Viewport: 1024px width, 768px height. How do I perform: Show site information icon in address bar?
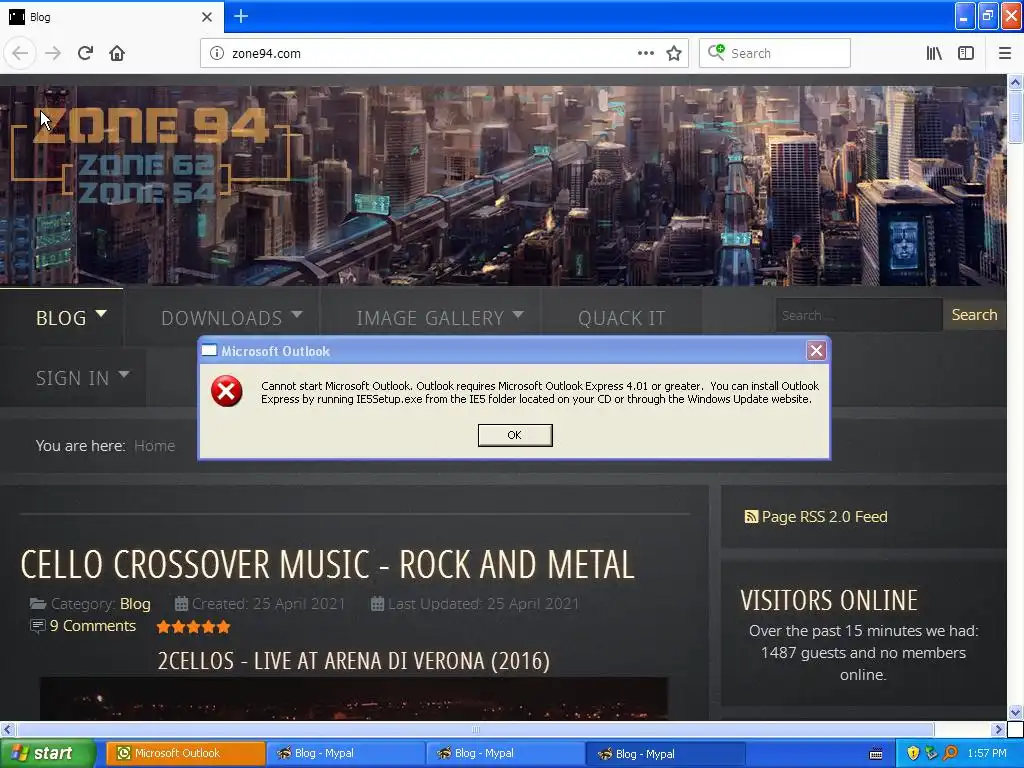[217, 53]
